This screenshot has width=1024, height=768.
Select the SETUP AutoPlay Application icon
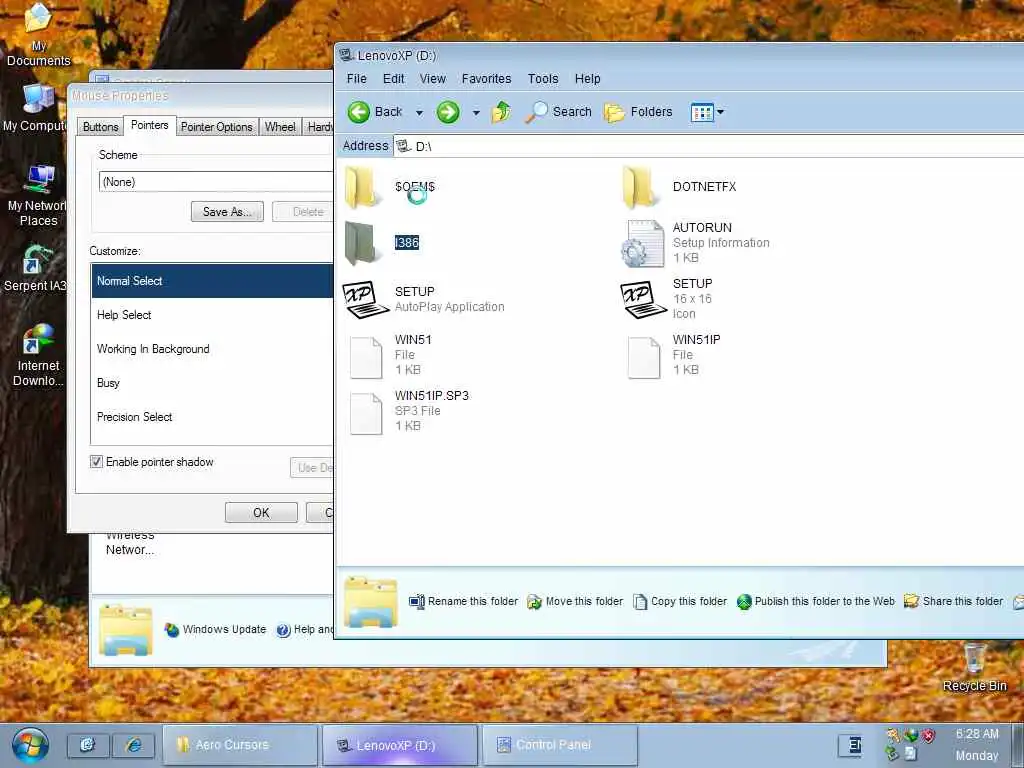click(365, 299)
